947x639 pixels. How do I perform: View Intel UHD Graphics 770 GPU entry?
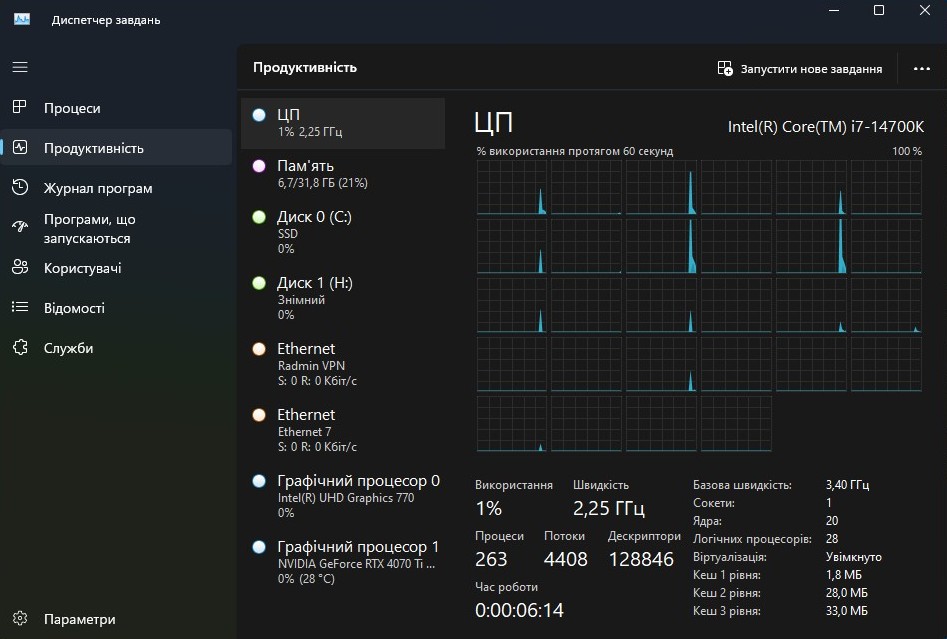click(x=343, y=496)
